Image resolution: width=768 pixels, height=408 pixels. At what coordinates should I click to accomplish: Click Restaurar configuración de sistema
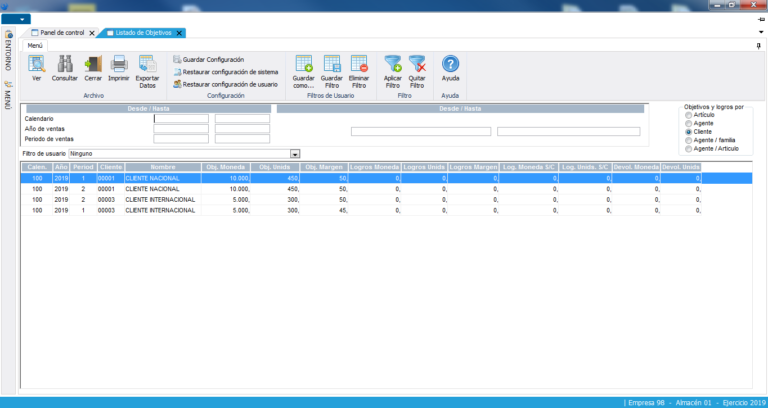229,72
